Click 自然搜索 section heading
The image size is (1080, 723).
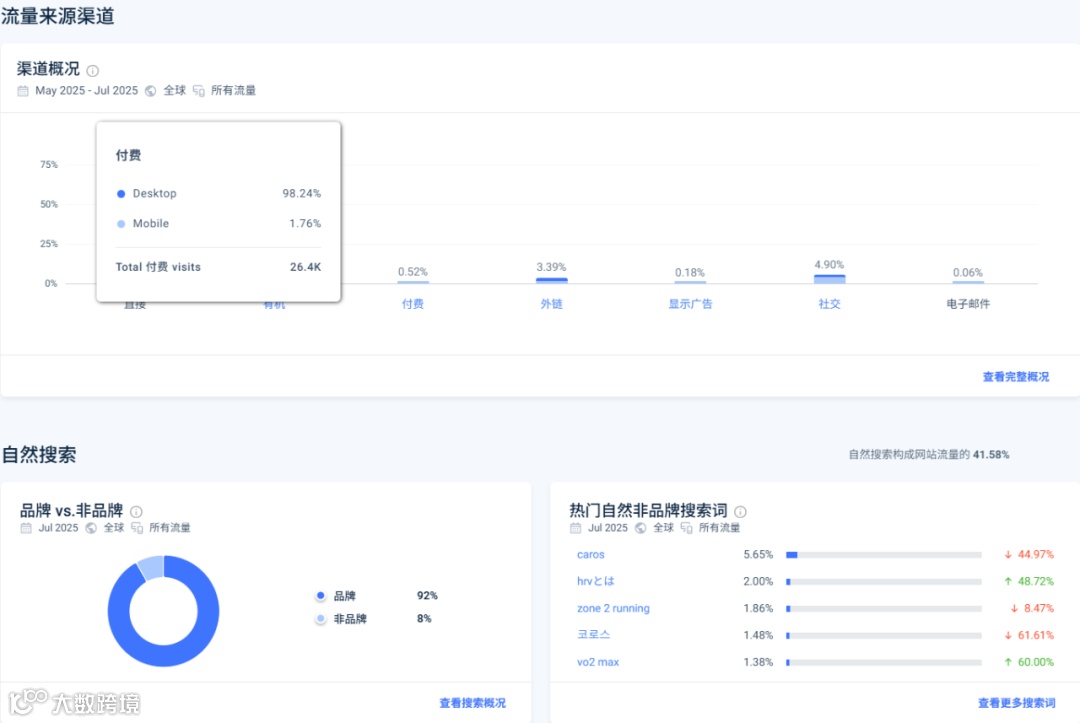click(39, 454)
